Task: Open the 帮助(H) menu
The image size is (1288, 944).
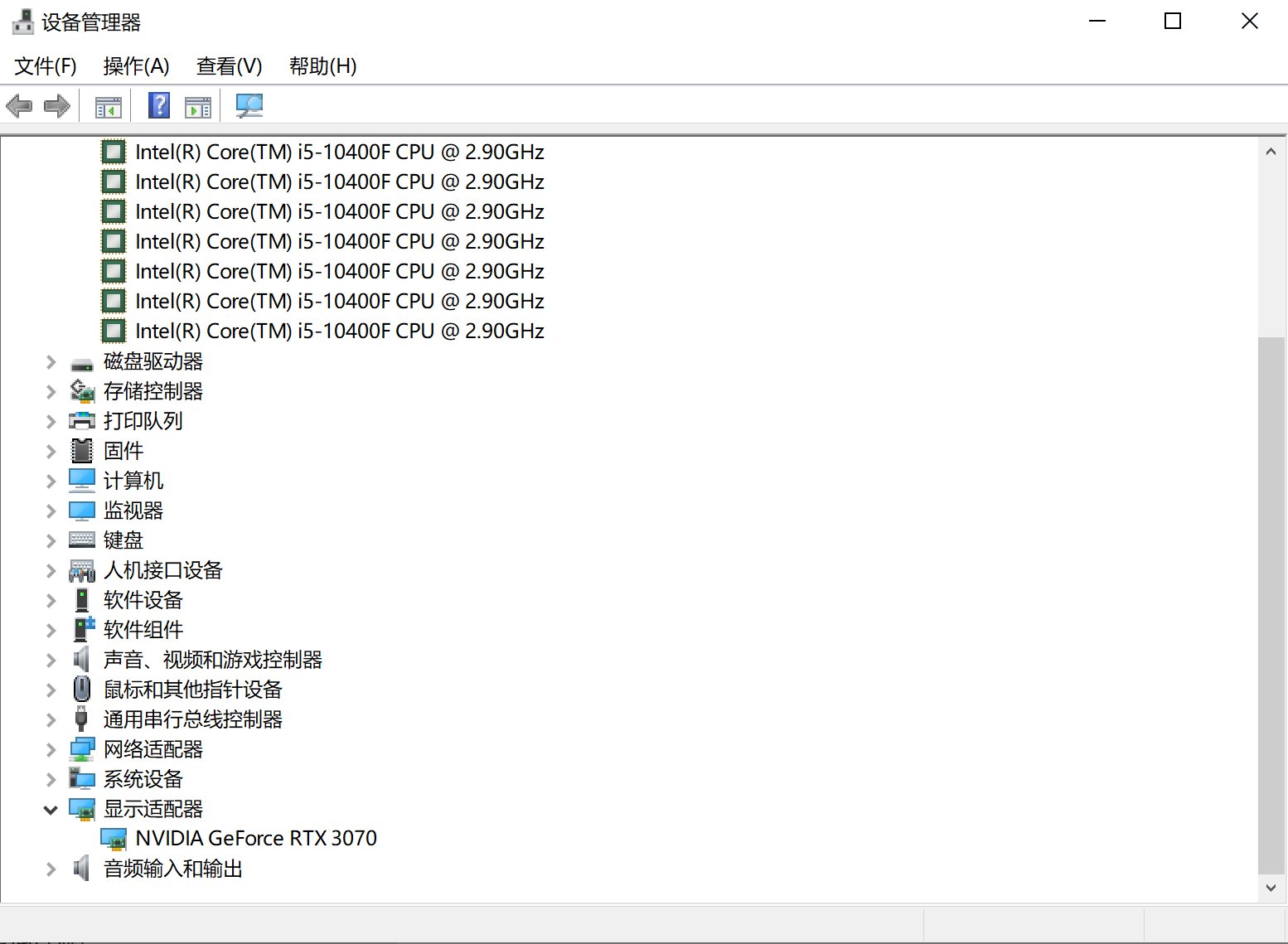Action: click(322, 66)
